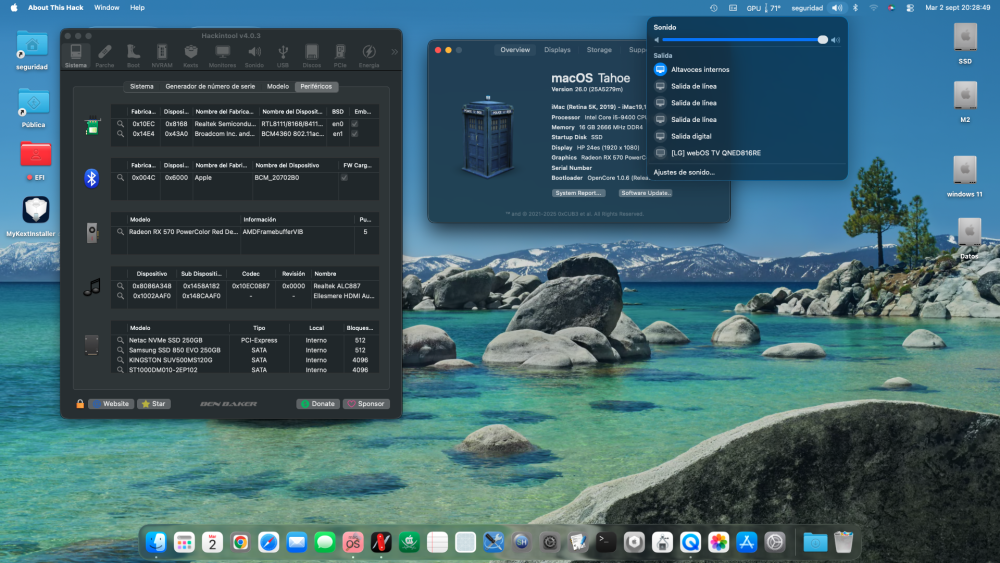Open the Help menu in menu bar
This screenshot has height=563, width=1000.
pos(137,8)
